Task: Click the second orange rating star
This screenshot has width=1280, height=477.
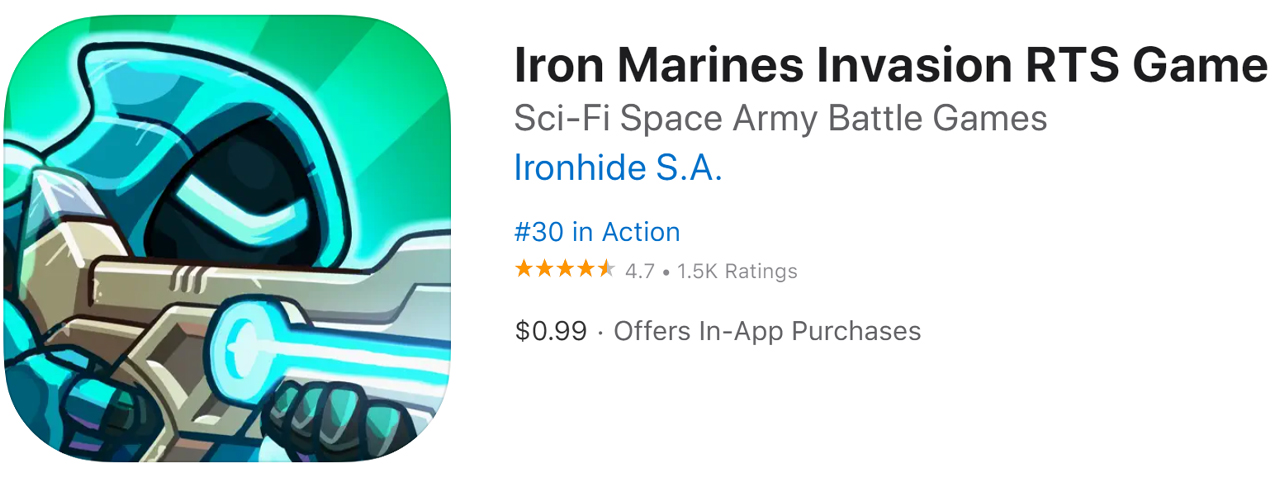Action: [544, 269]
